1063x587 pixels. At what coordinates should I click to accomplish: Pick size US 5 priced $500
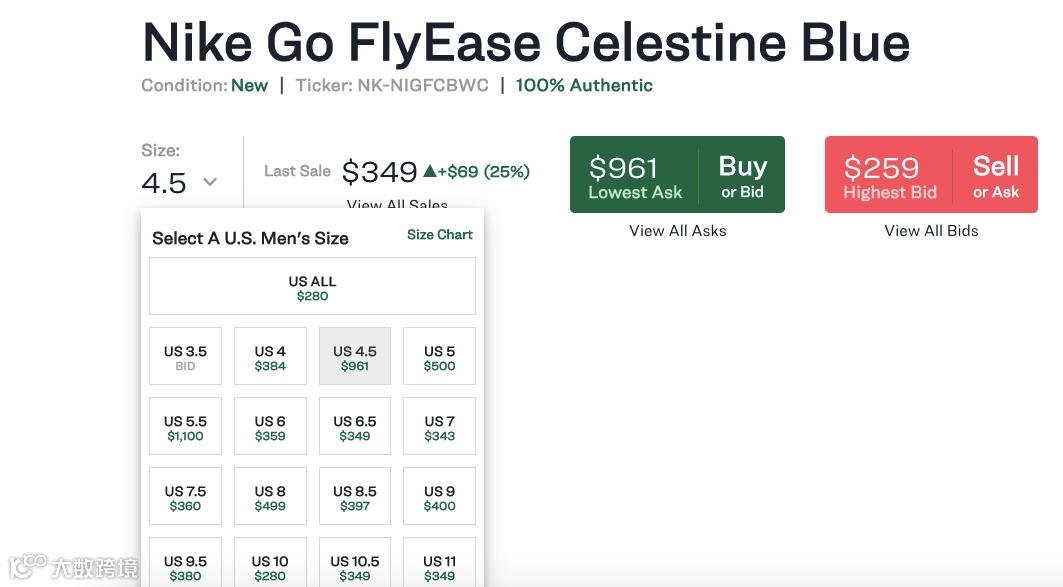point(439,357)
